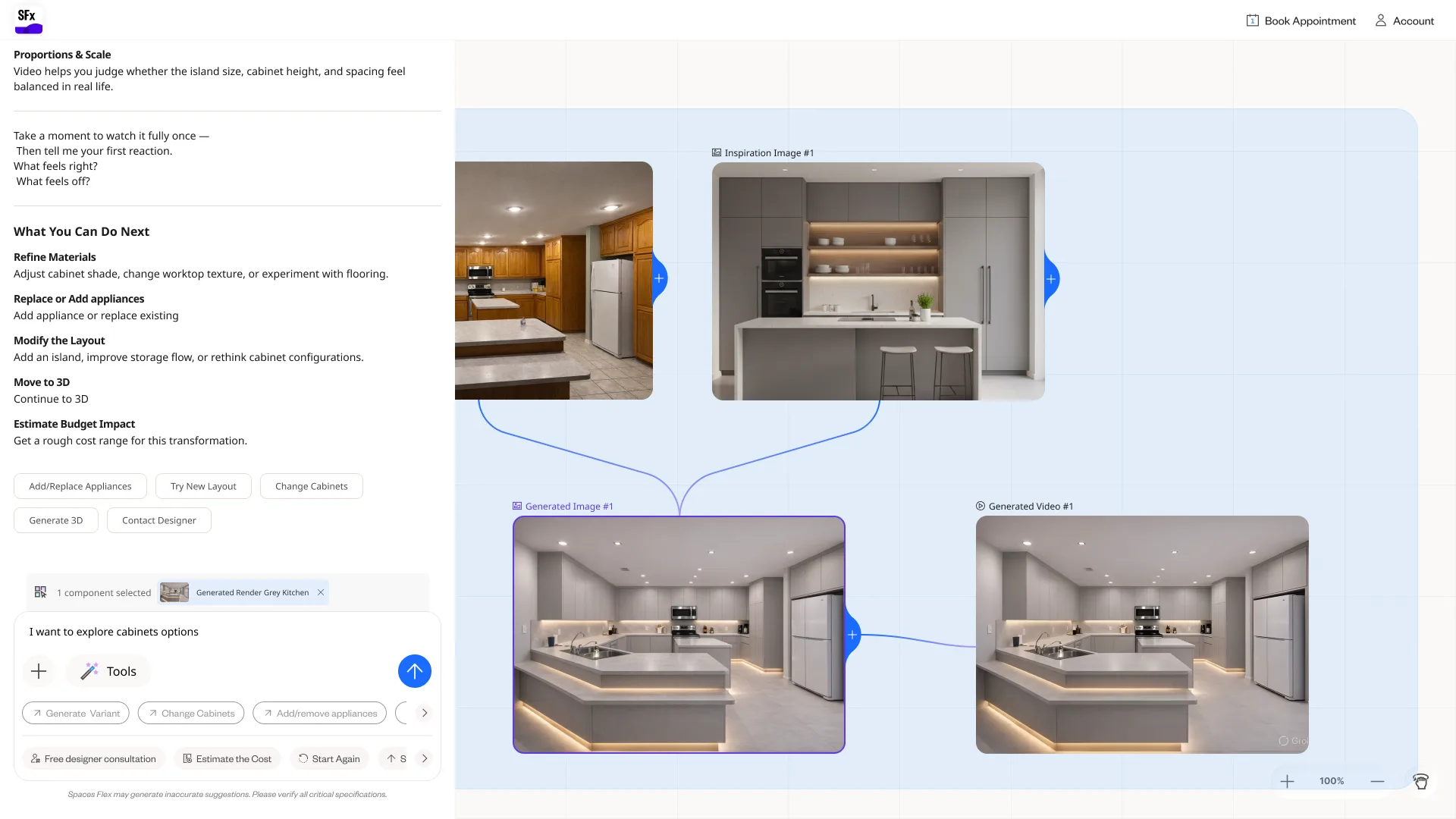Image resolution: width=1456 pixels, height=819 pixels.
Task: Zoom out on canvas with minus icon
Action: (1377, 781)
